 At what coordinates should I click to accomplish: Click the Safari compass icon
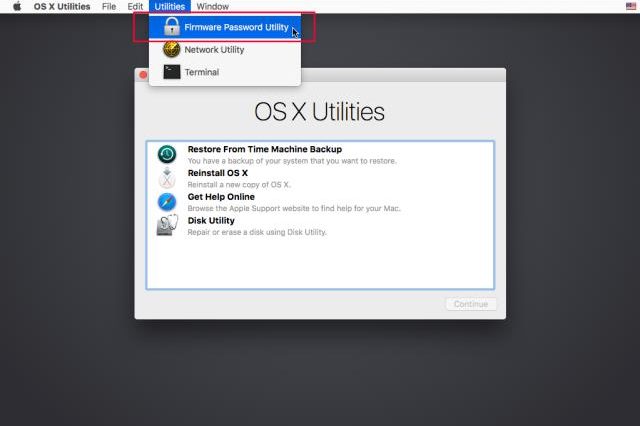pyautogui.click(x=167, y=202)
